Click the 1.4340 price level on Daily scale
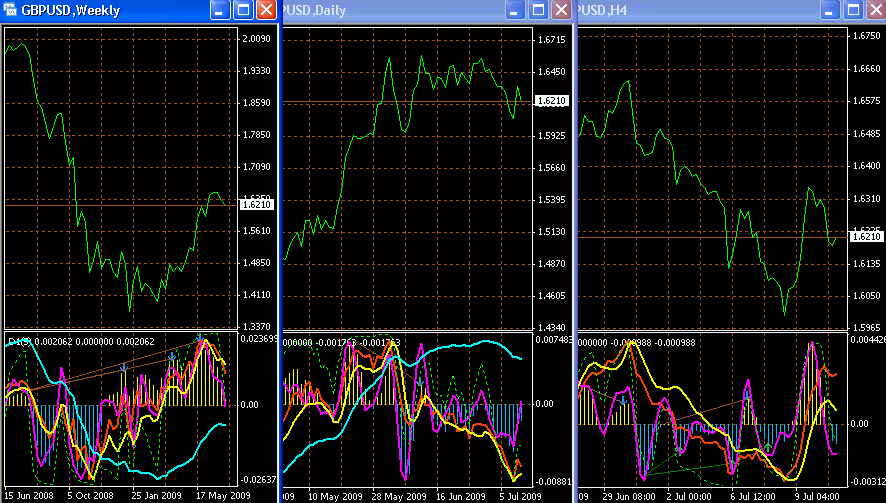 pos(551,327)
